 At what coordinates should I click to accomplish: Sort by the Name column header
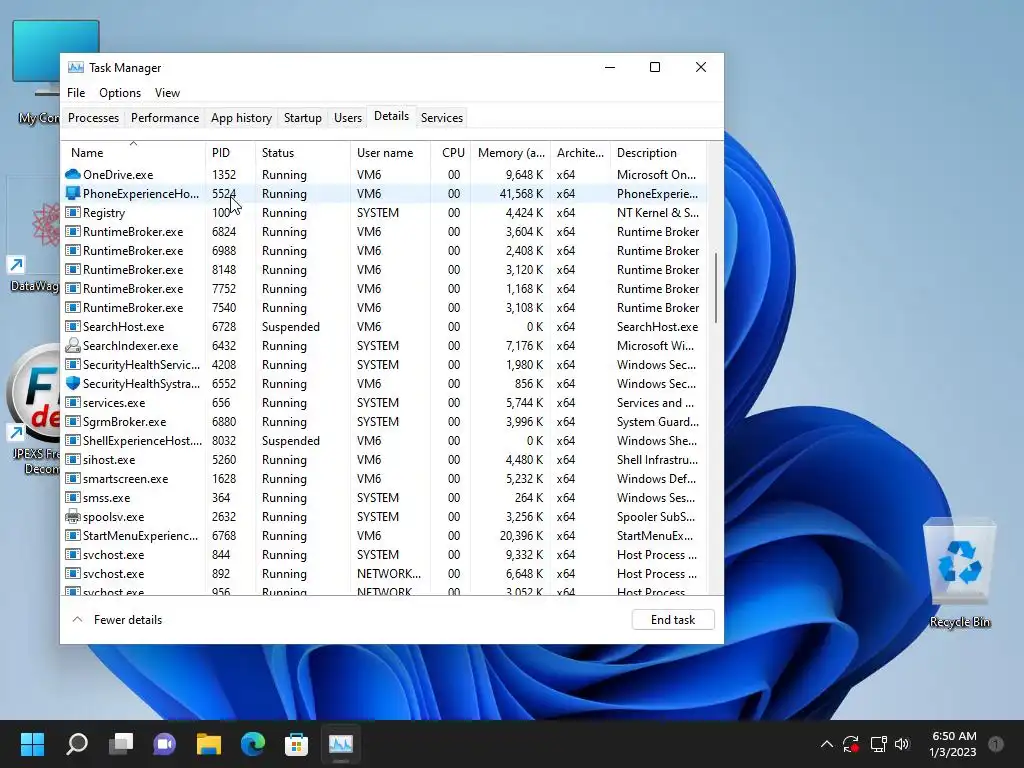[x=133, y=152]
